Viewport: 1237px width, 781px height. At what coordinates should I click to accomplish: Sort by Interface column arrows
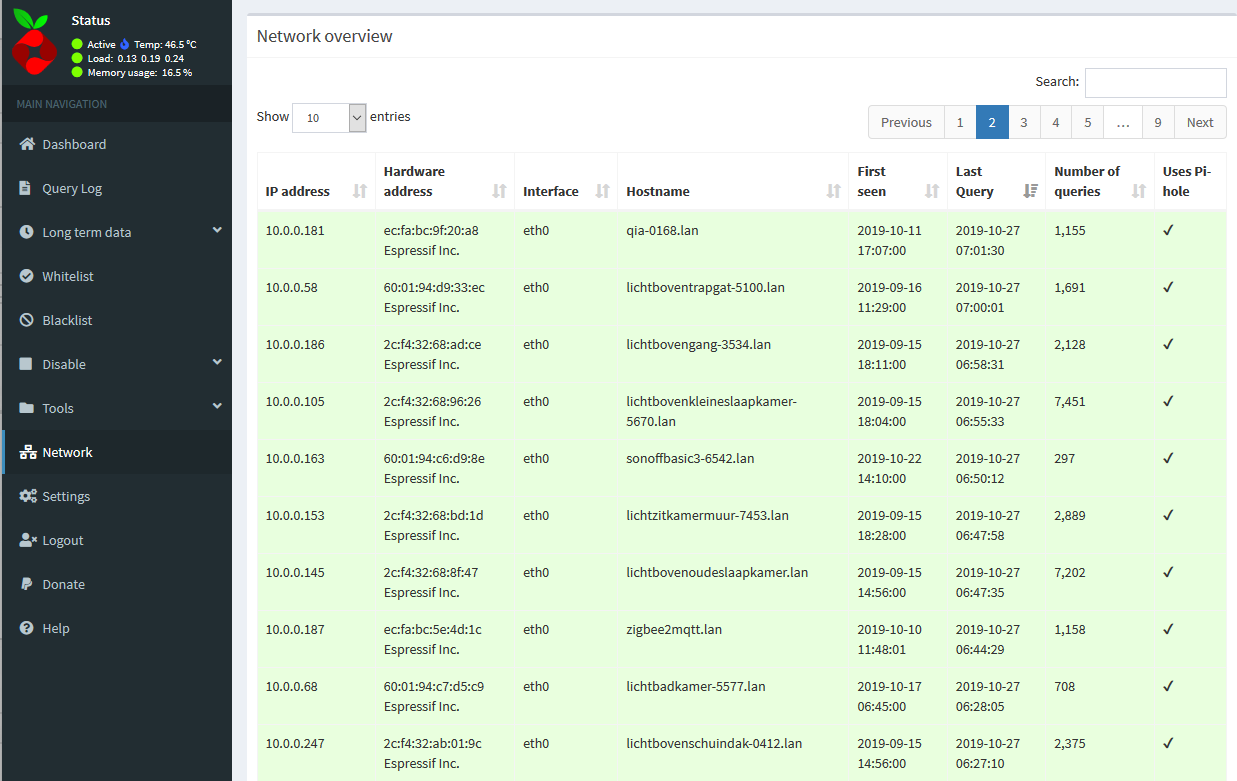[602, 191]
